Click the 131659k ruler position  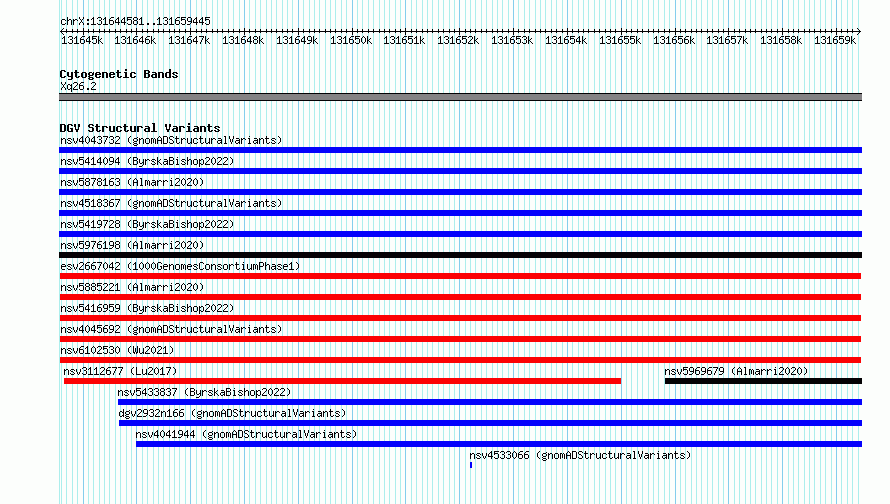coord(835,40)
